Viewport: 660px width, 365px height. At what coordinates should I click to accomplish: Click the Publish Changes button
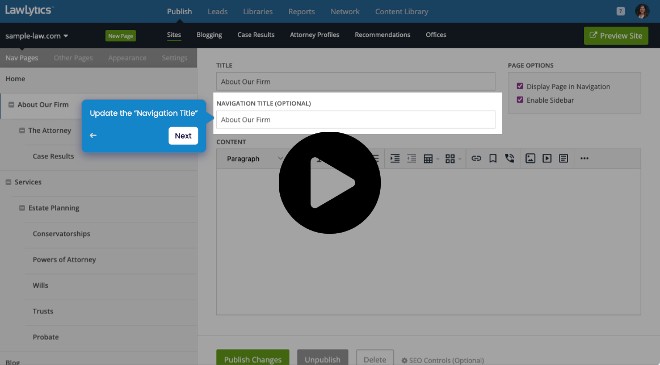(x=253, y=357)
